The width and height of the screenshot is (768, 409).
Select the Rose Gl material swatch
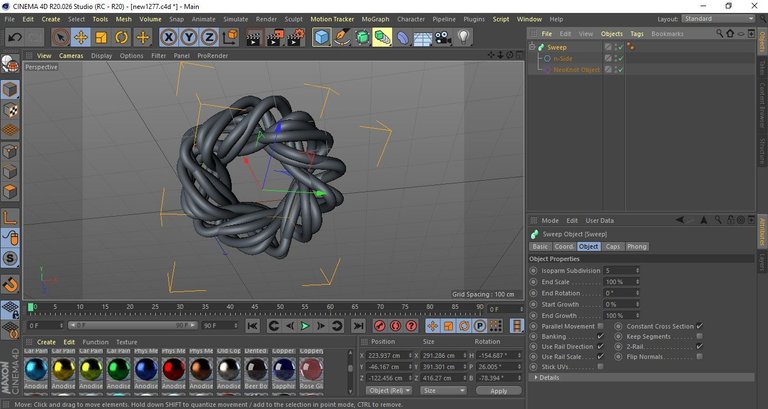[312, 369]
